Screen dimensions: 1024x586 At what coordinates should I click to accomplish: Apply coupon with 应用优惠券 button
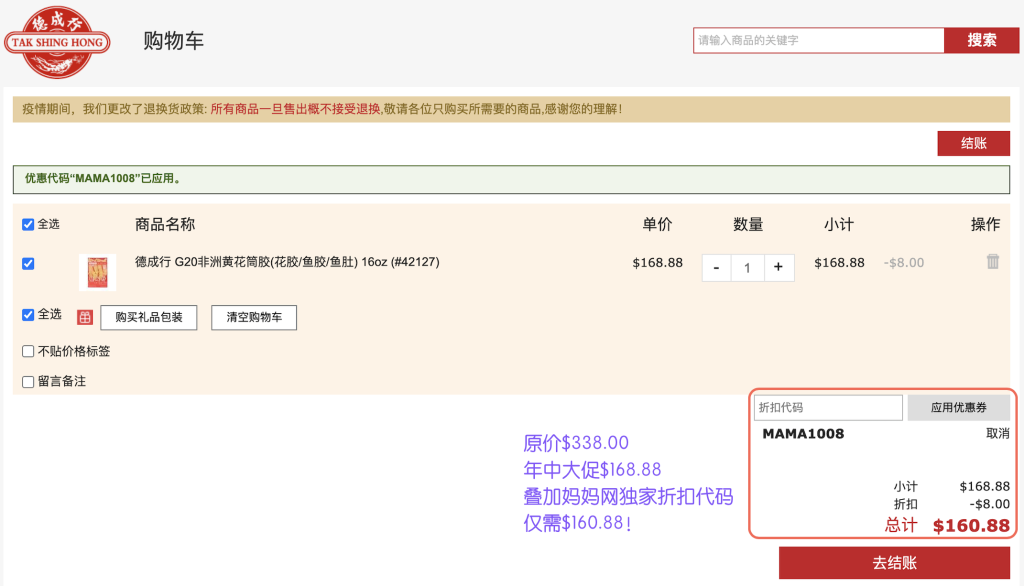click(959, 408)
